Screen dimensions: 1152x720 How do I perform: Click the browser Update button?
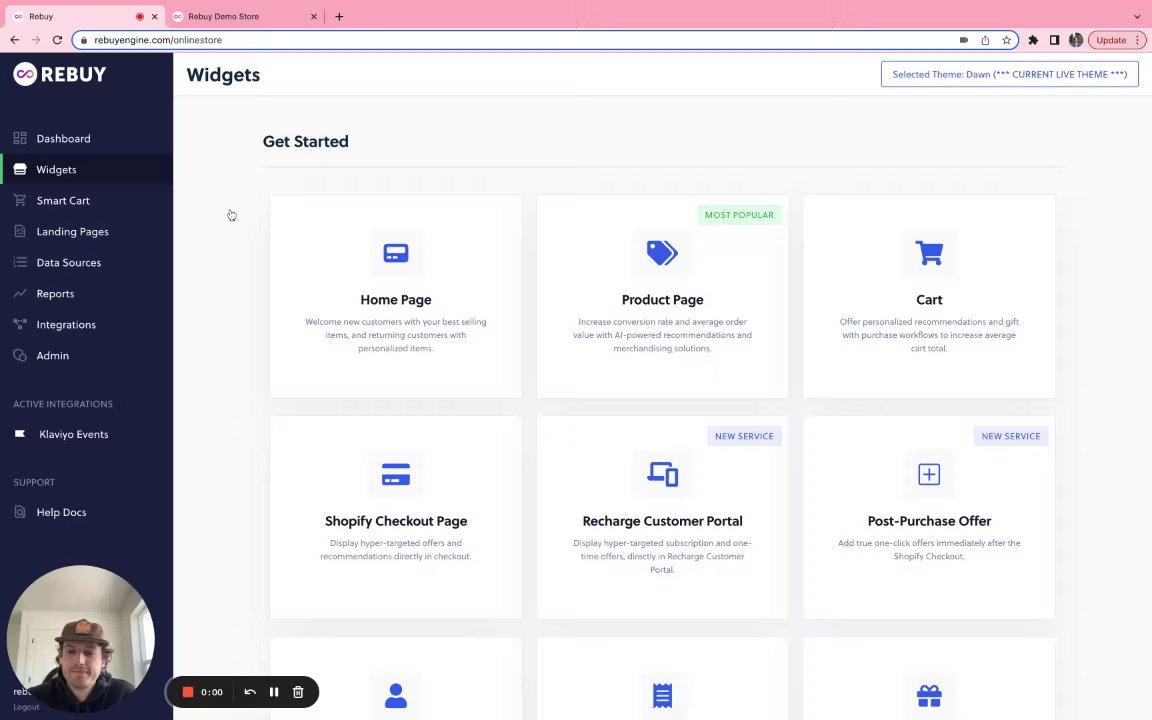coord(1117,40)
